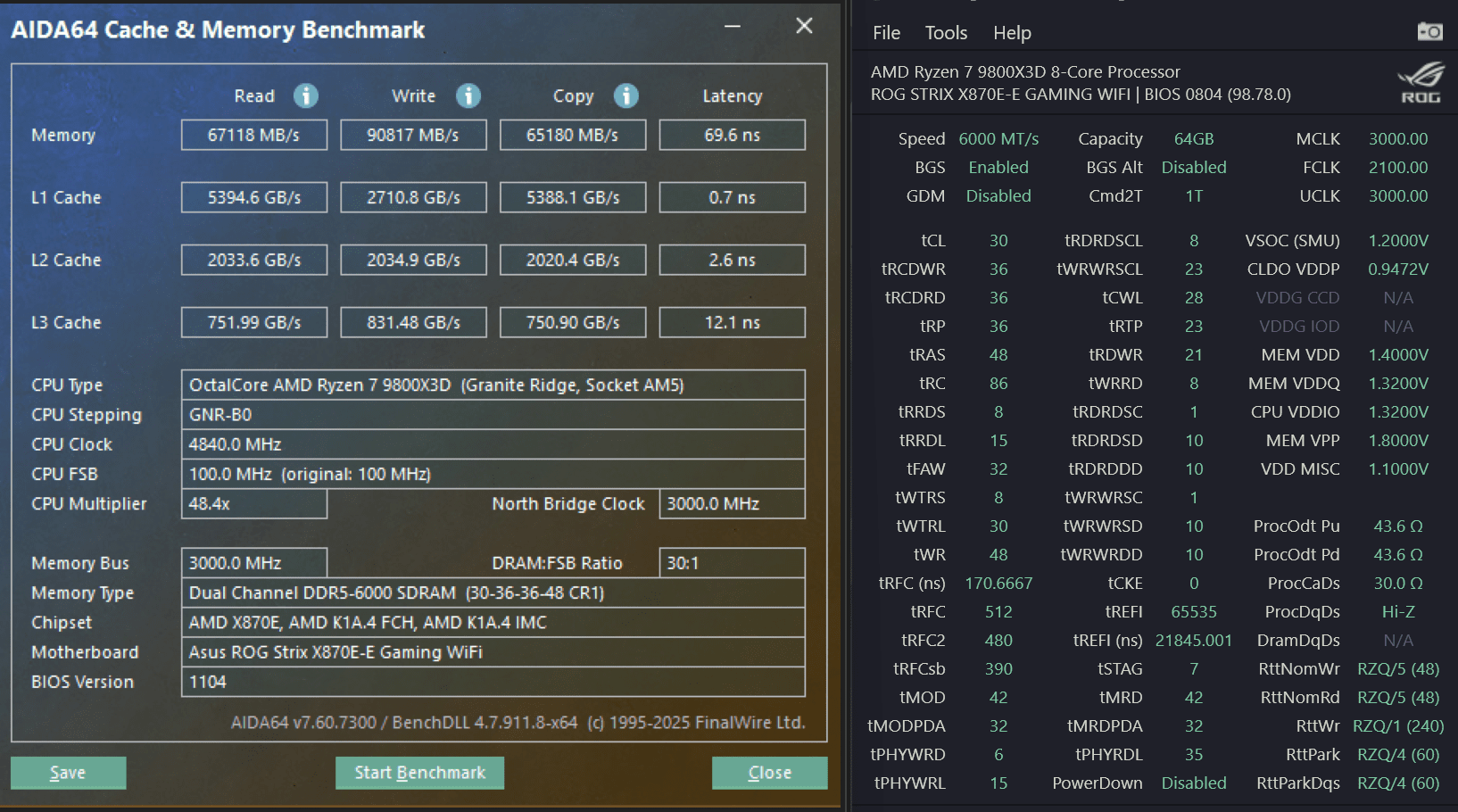
Task: Select L1 Cache Latency 0.7 ns
Action: pos(733,197)
